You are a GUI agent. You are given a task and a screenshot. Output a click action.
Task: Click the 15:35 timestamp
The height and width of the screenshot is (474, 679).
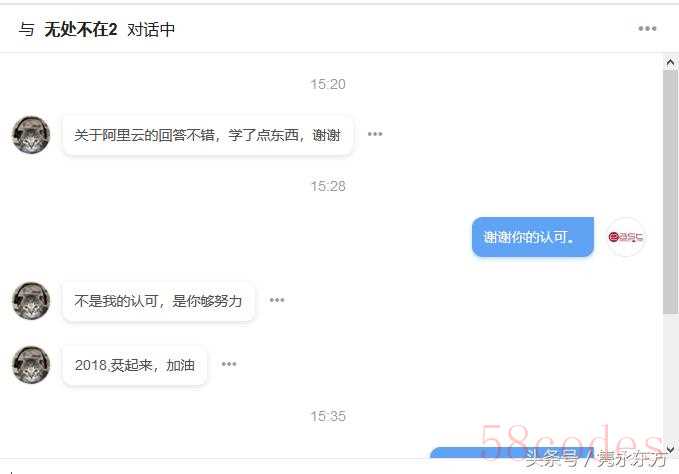328,416
